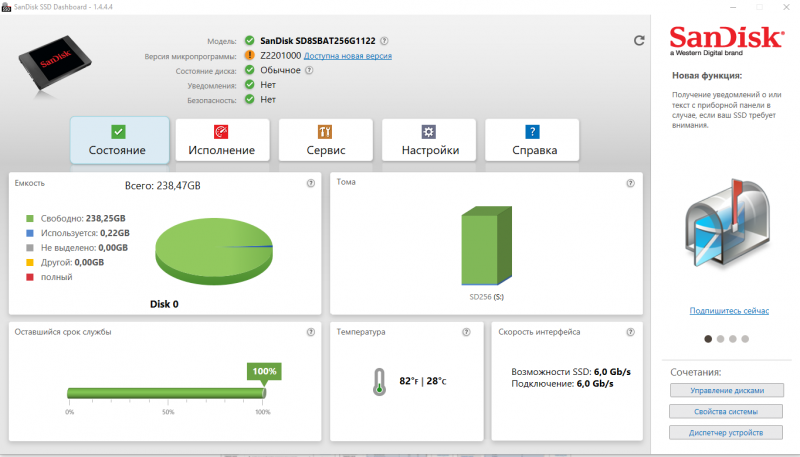The width and height of the screenshot is (800, 457).
Task: Select the first carousel dot
Action: click(708, 339)
